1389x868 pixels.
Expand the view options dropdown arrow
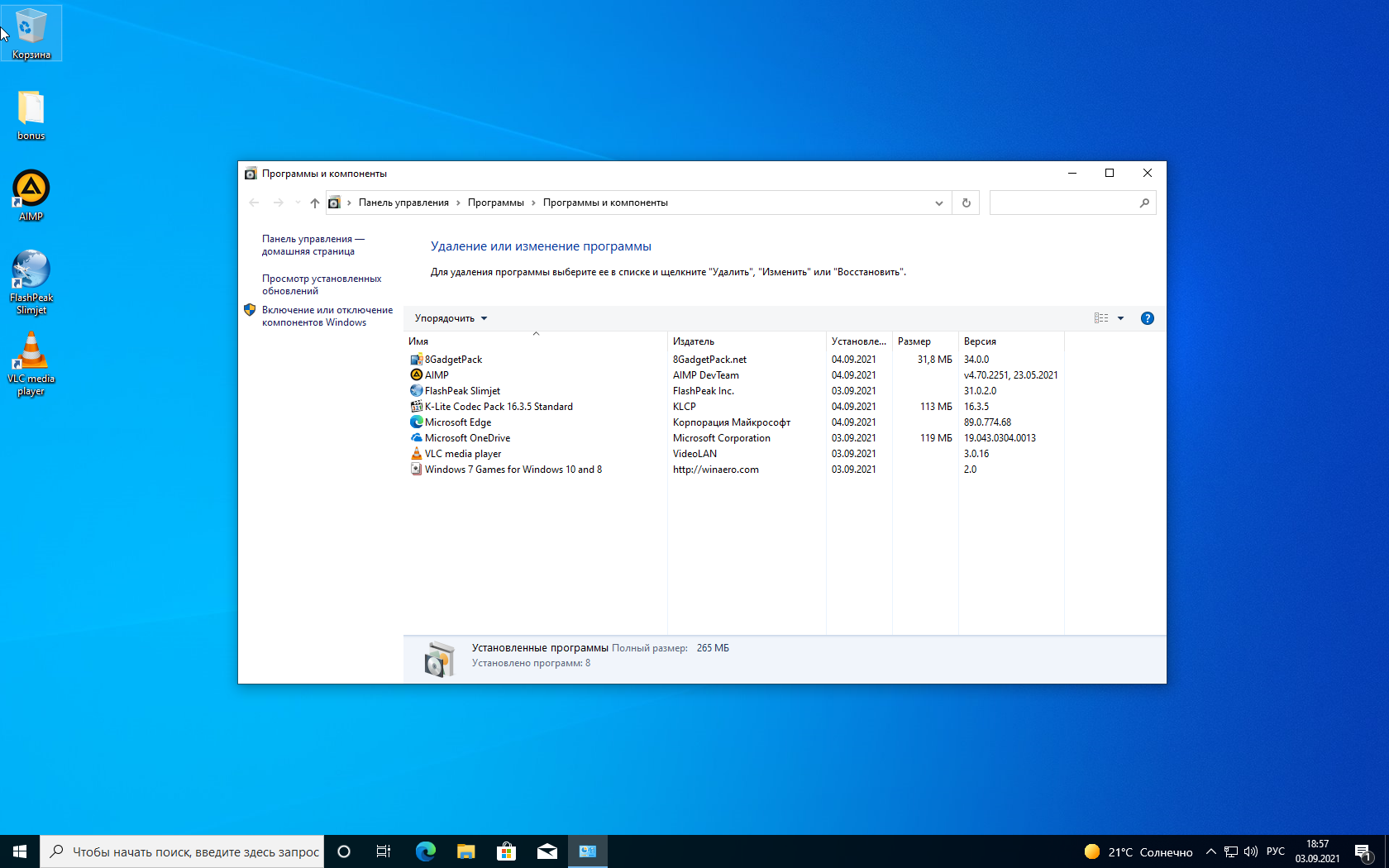1120,318
